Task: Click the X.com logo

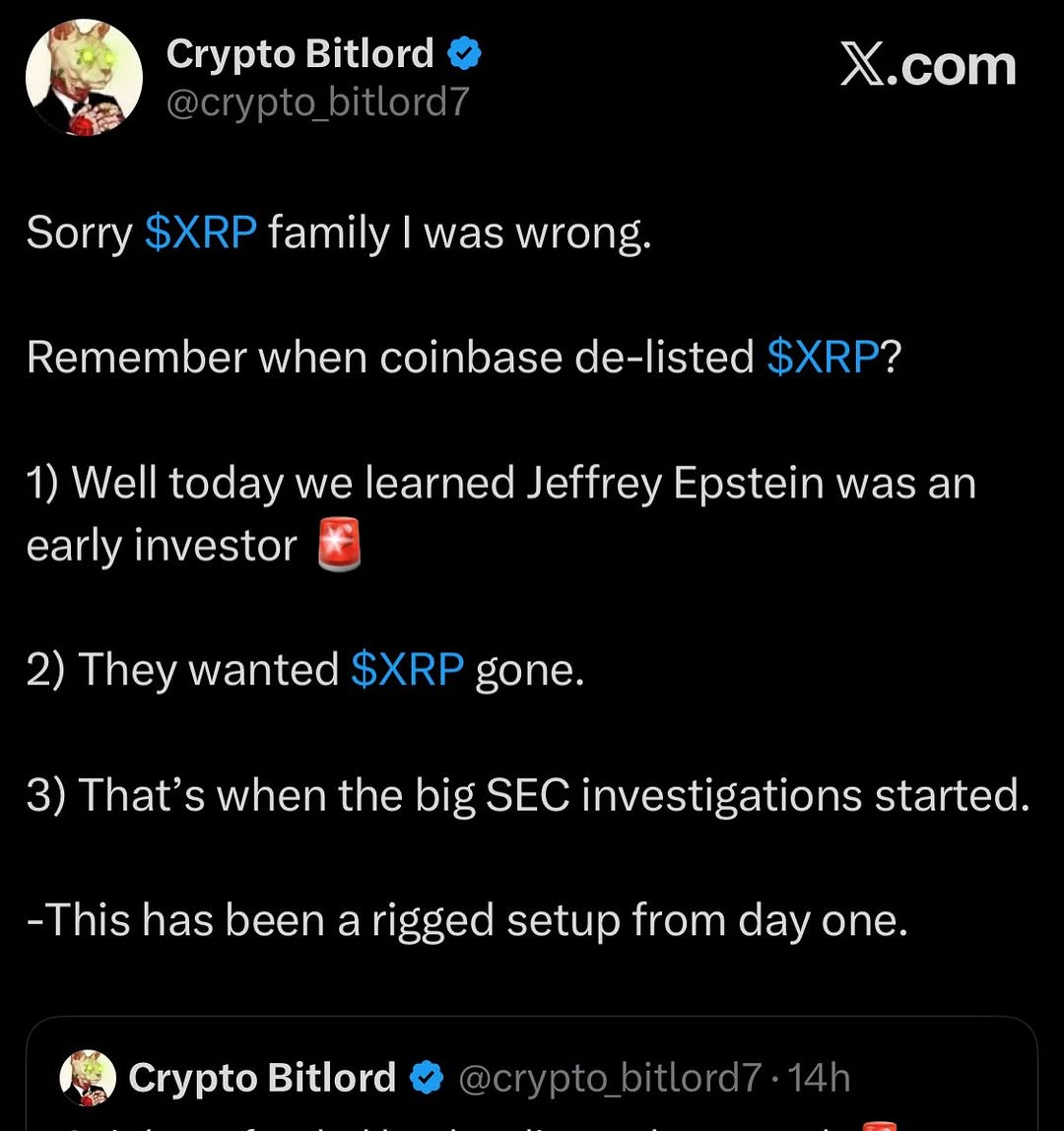Action: [927, 66]
